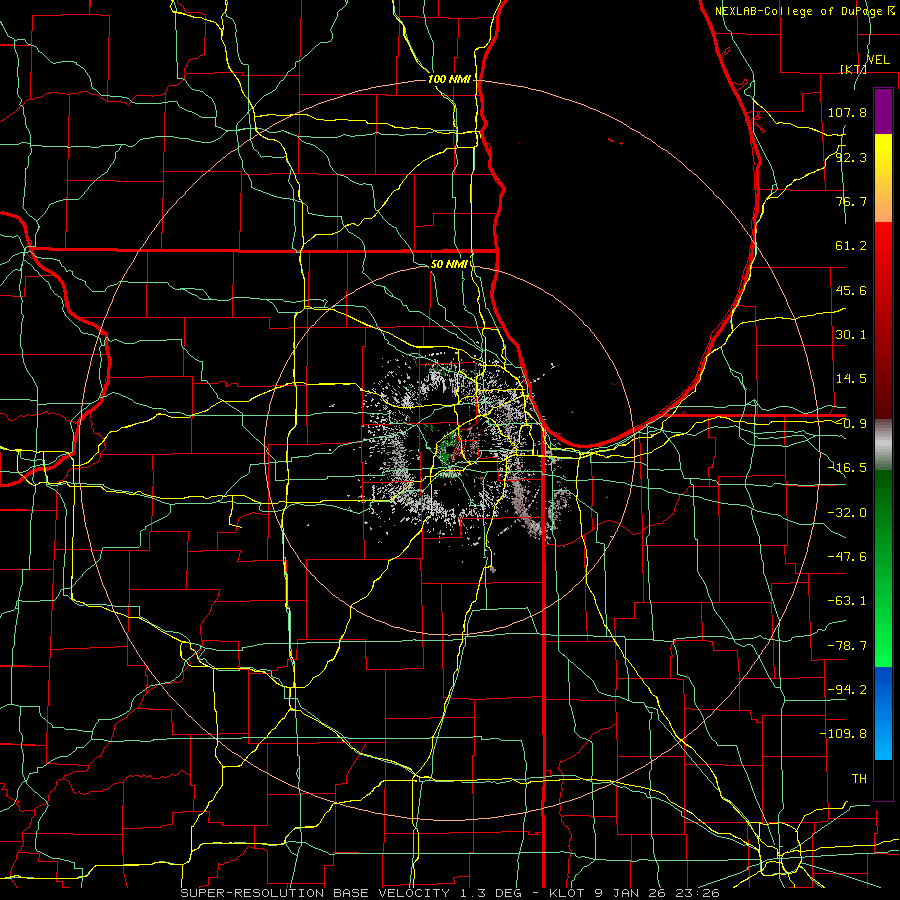
Task: Pick the blue segment of color bar
Action: (x=883, y=713)
